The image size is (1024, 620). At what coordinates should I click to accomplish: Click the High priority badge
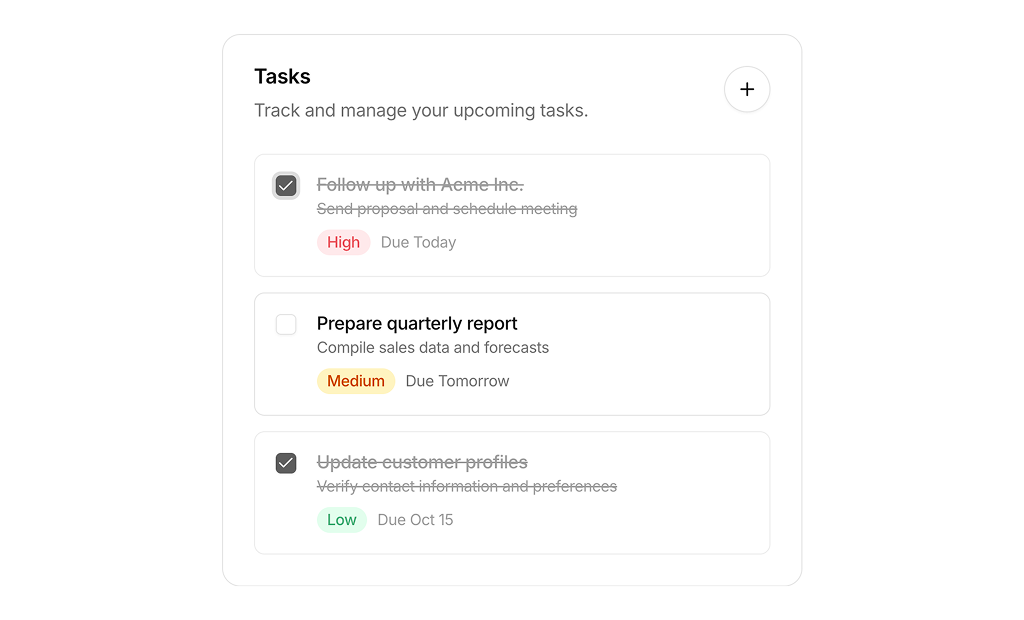[x=343, y=242]
